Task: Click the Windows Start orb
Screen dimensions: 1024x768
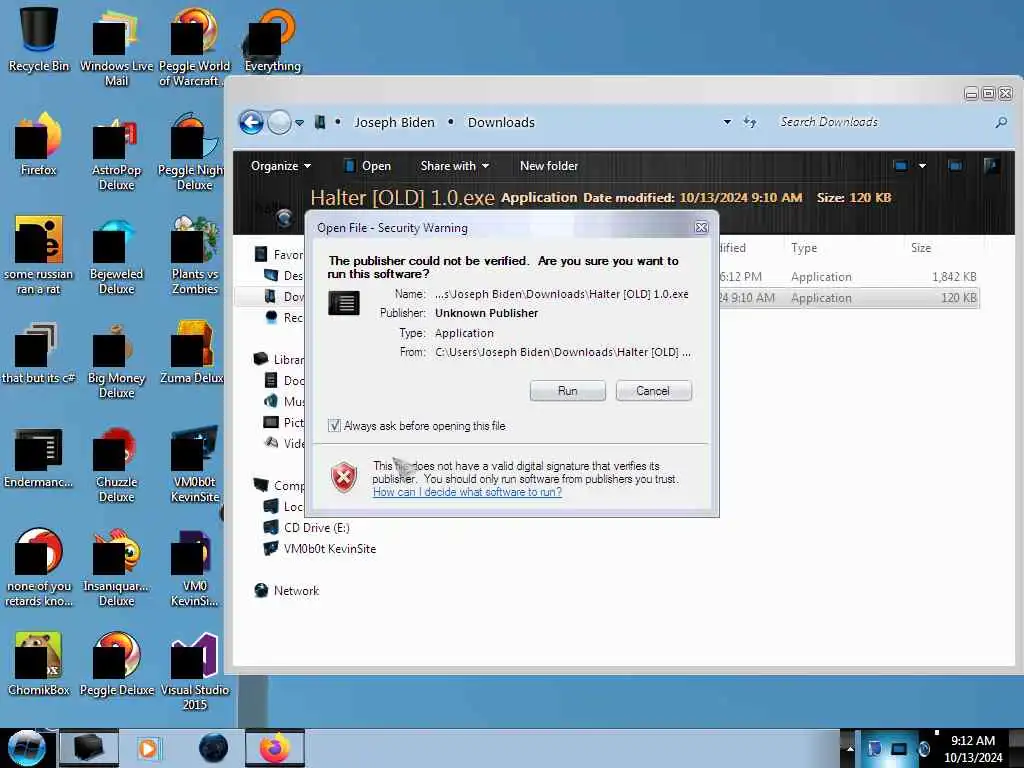Action: click(x=27, y=748)
